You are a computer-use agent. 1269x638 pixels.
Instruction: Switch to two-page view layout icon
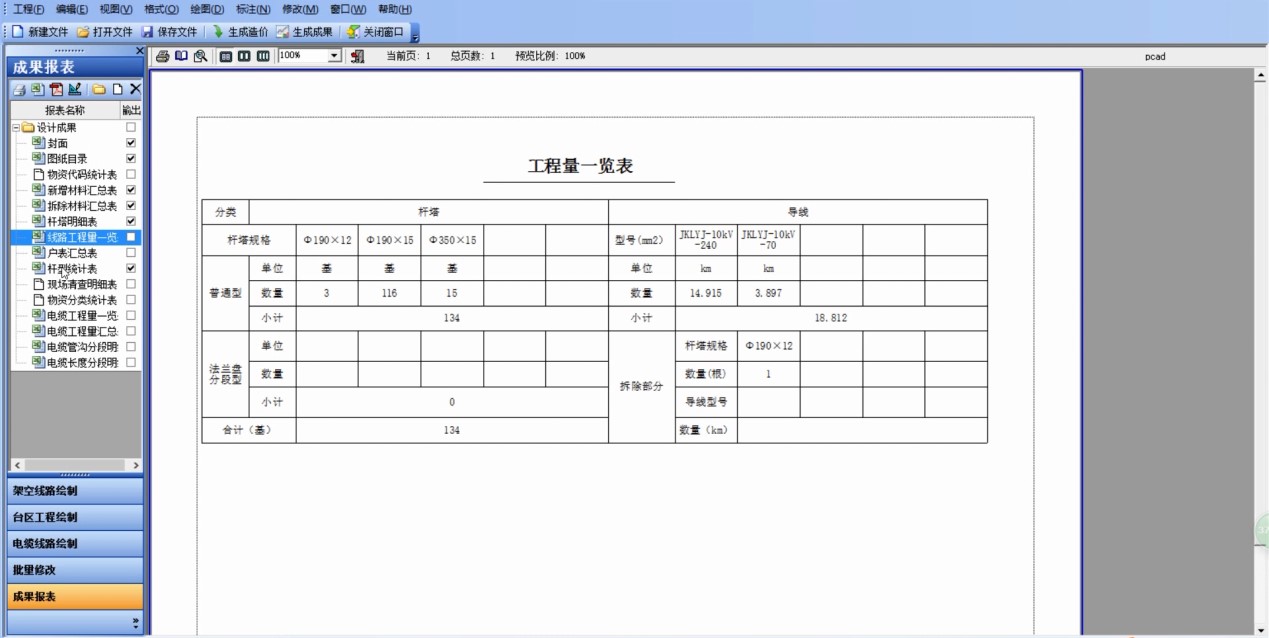pyautogui.click(x=244, y=56)
